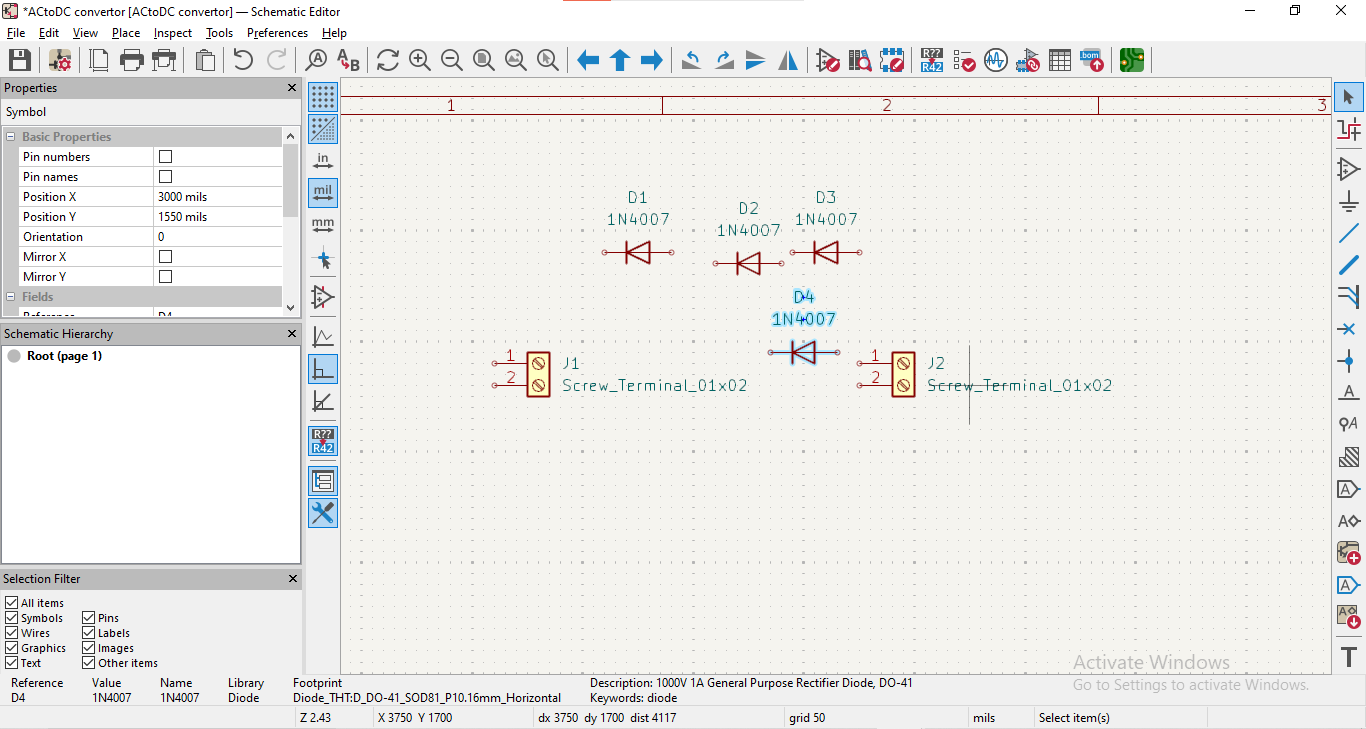
Task: Open the symbol fields table editor
Action: tap(1060, 60)
